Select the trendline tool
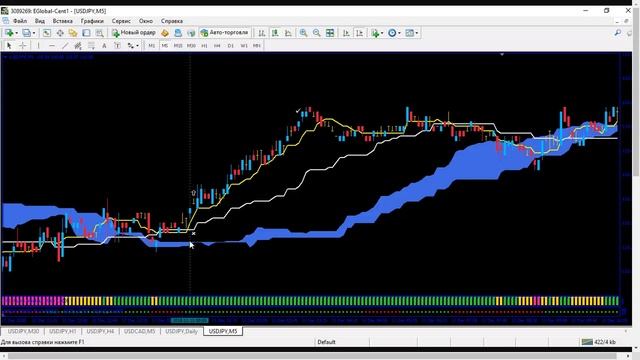 (x=64, y=46)
